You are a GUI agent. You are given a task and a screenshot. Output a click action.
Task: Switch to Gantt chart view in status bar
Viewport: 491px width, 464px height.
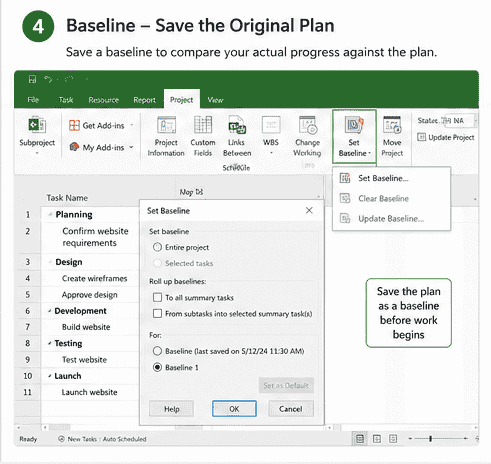point(360,439)
